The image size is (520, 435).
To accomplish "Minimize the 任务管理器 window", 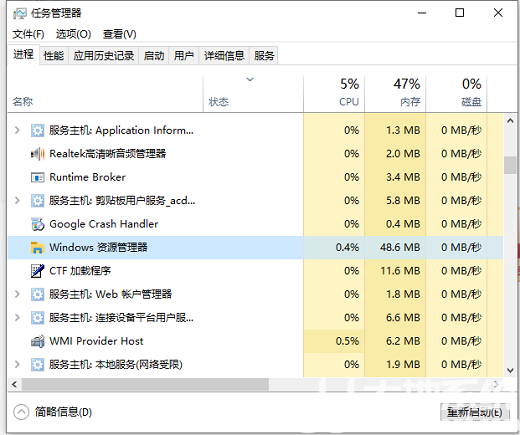I will pos(422,13).
